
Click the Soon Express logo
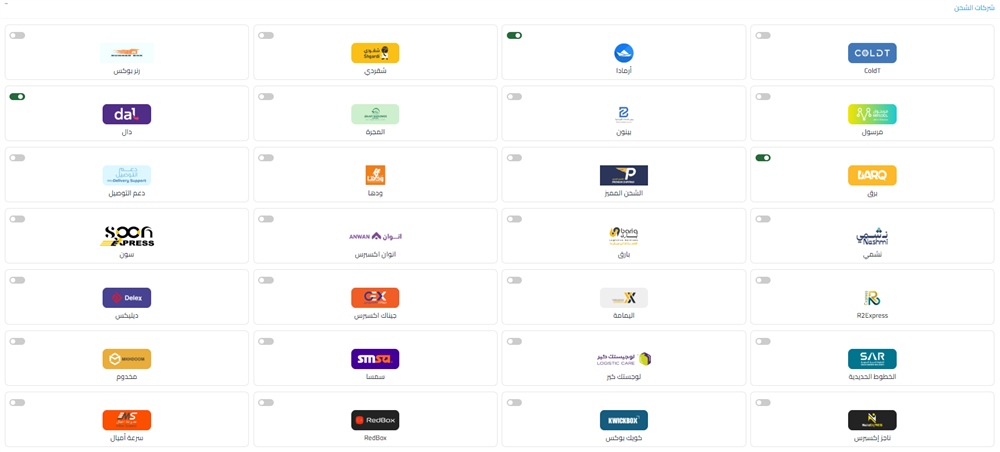coord(127,236)
